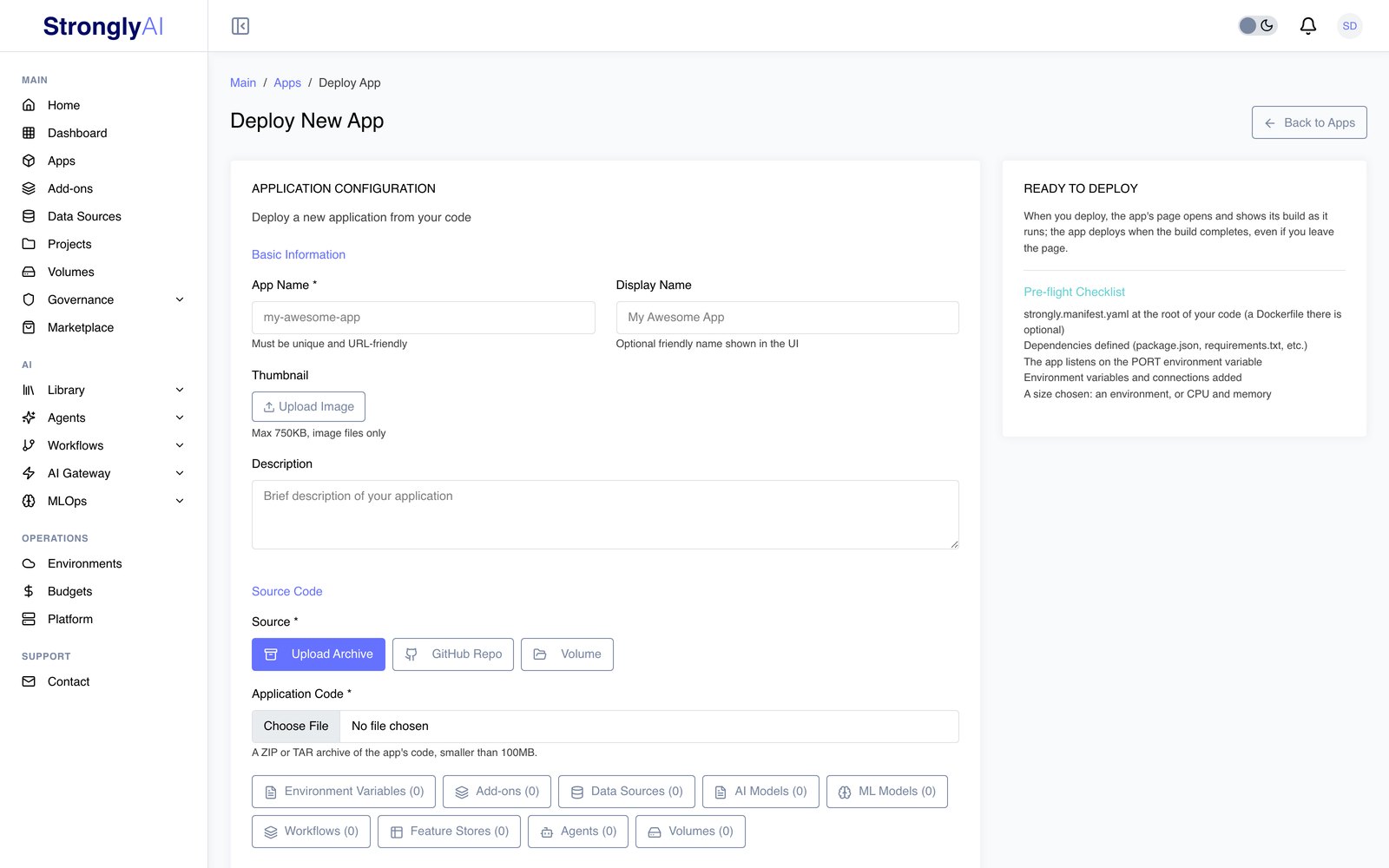This screenshot has width=1389, height=868.
Task: Toggle dark mode switch
Action: (1257, 26)
